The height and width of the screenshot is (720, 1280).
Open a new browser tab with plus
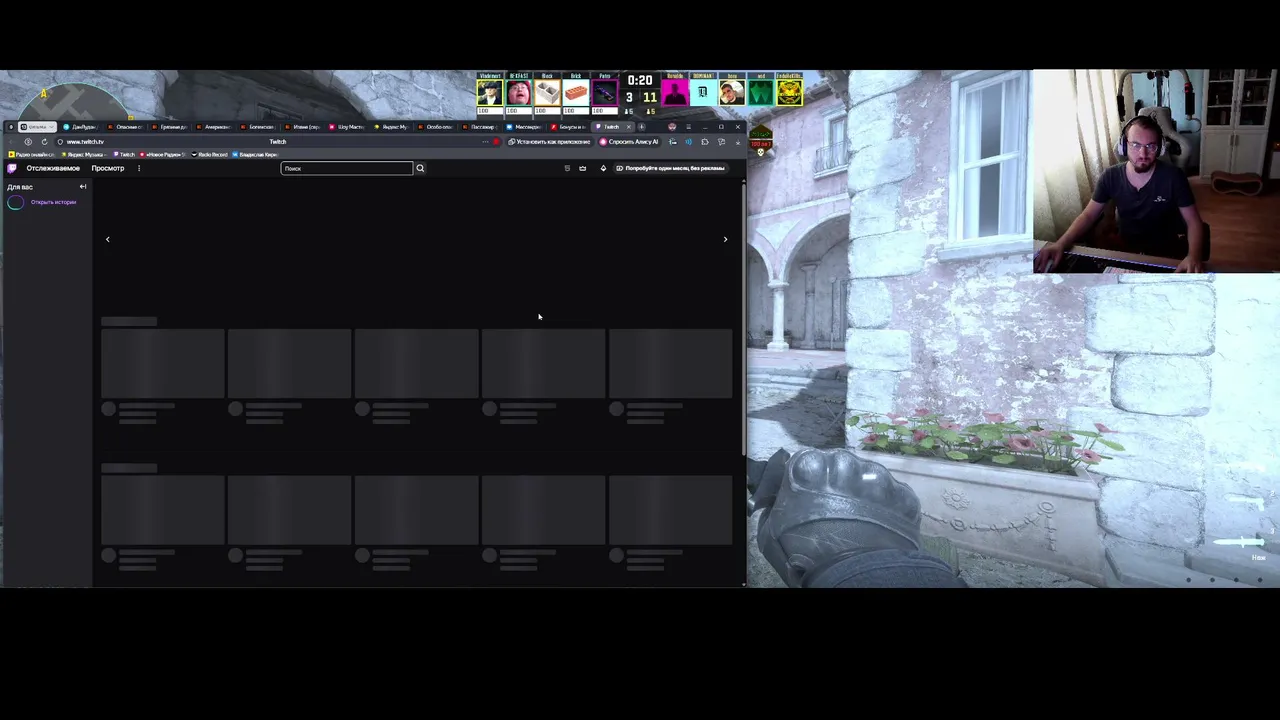click(x=642, y=127)
